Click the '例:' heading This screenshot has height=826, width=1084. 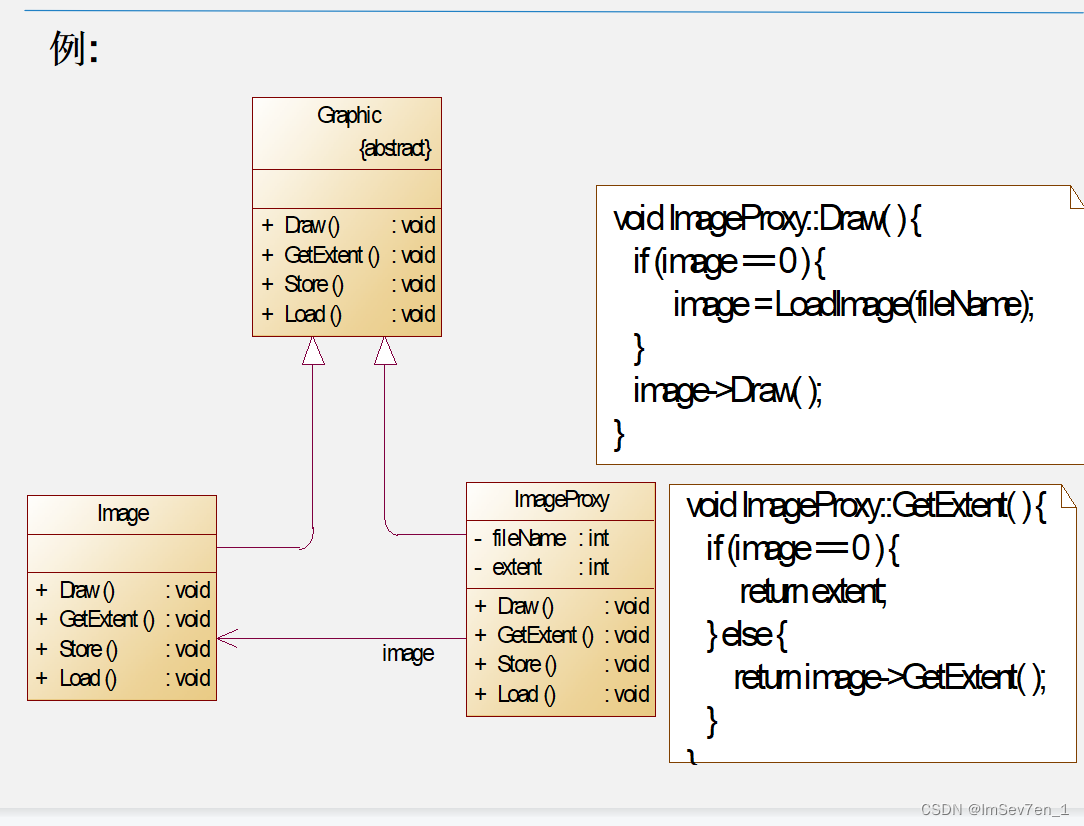(75, 49)
